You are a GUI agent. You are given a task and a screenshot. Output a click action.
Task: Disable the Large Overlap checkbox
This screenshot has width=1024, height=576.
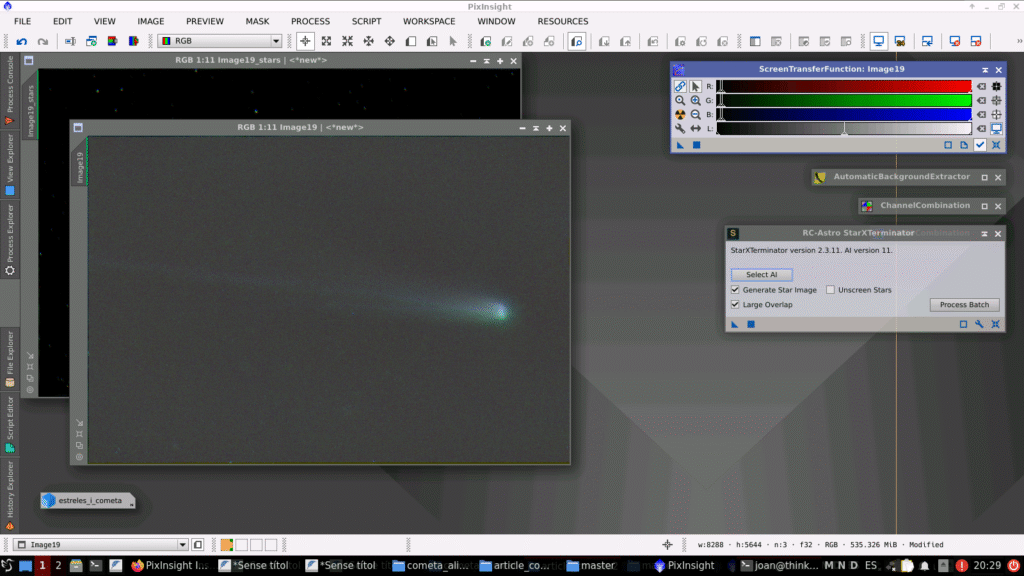click(736, 304)
